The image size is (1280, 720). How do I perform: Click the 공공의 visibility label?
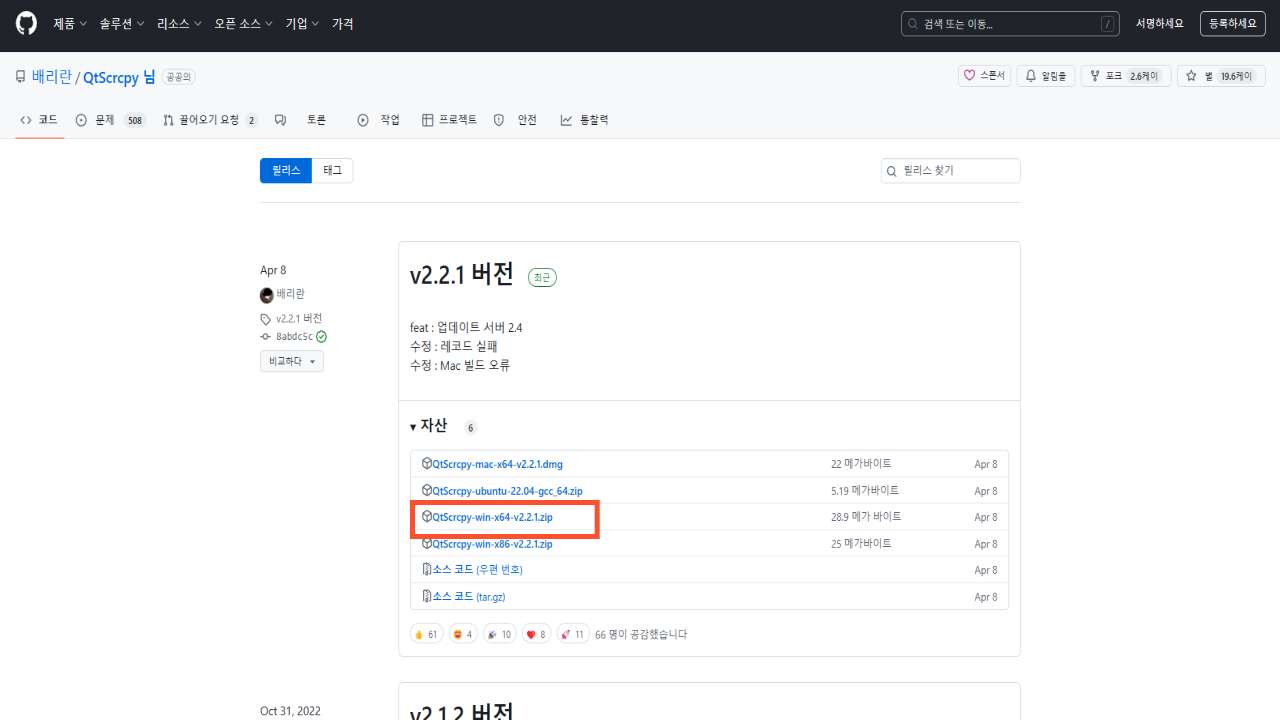[x=180, y=77]
